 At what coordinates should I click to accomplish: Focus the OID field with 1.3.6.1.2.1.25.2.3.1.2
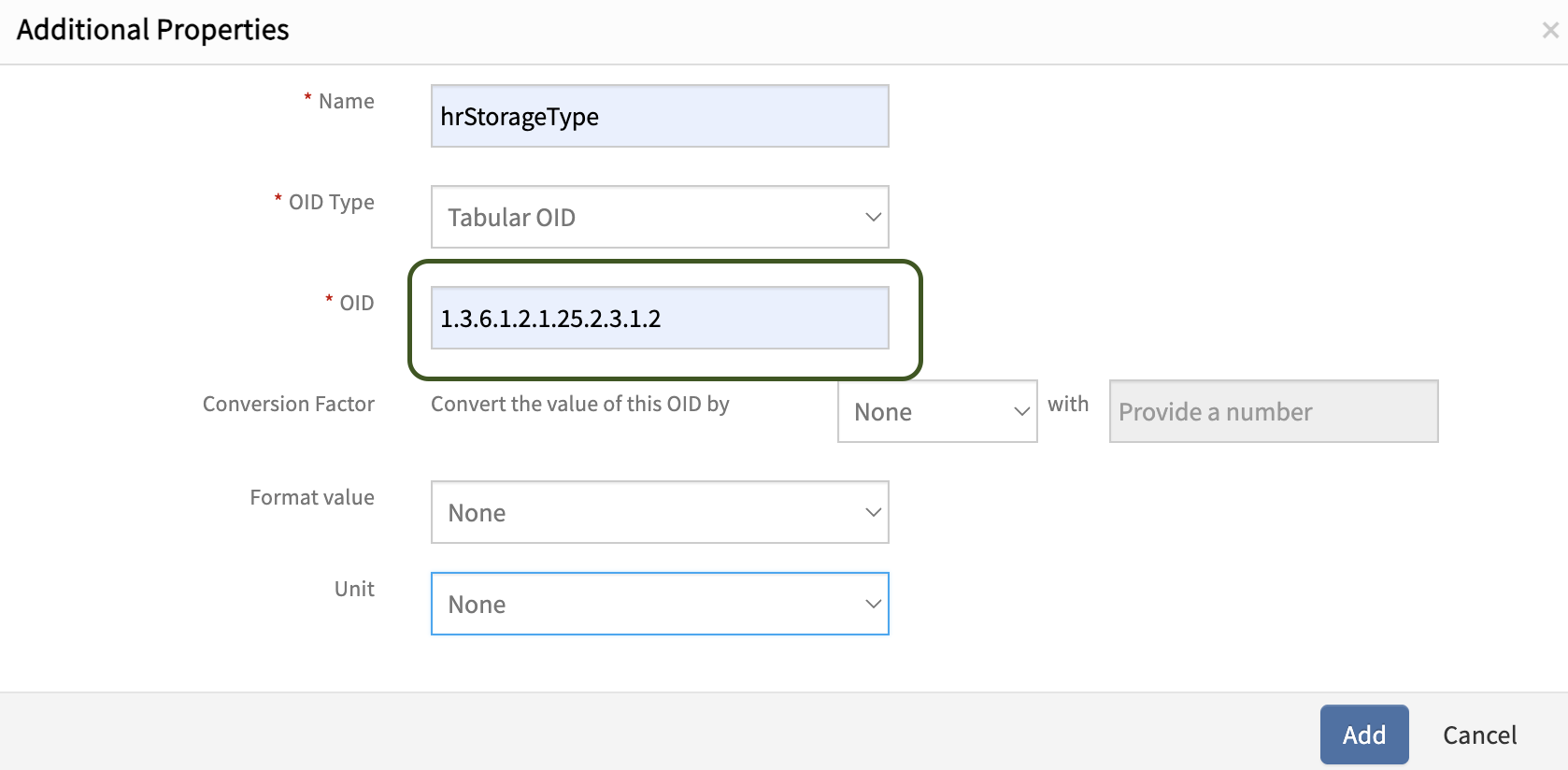click(x=659, y=318)
